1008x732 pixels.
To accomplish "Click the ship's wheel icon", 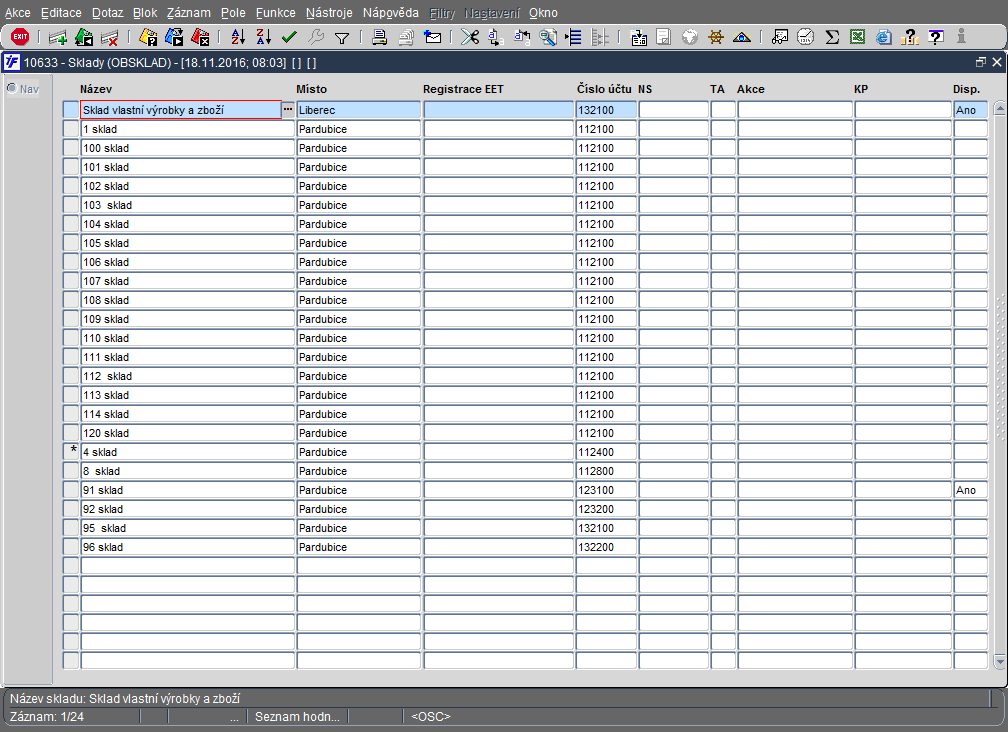I will 716,37.
